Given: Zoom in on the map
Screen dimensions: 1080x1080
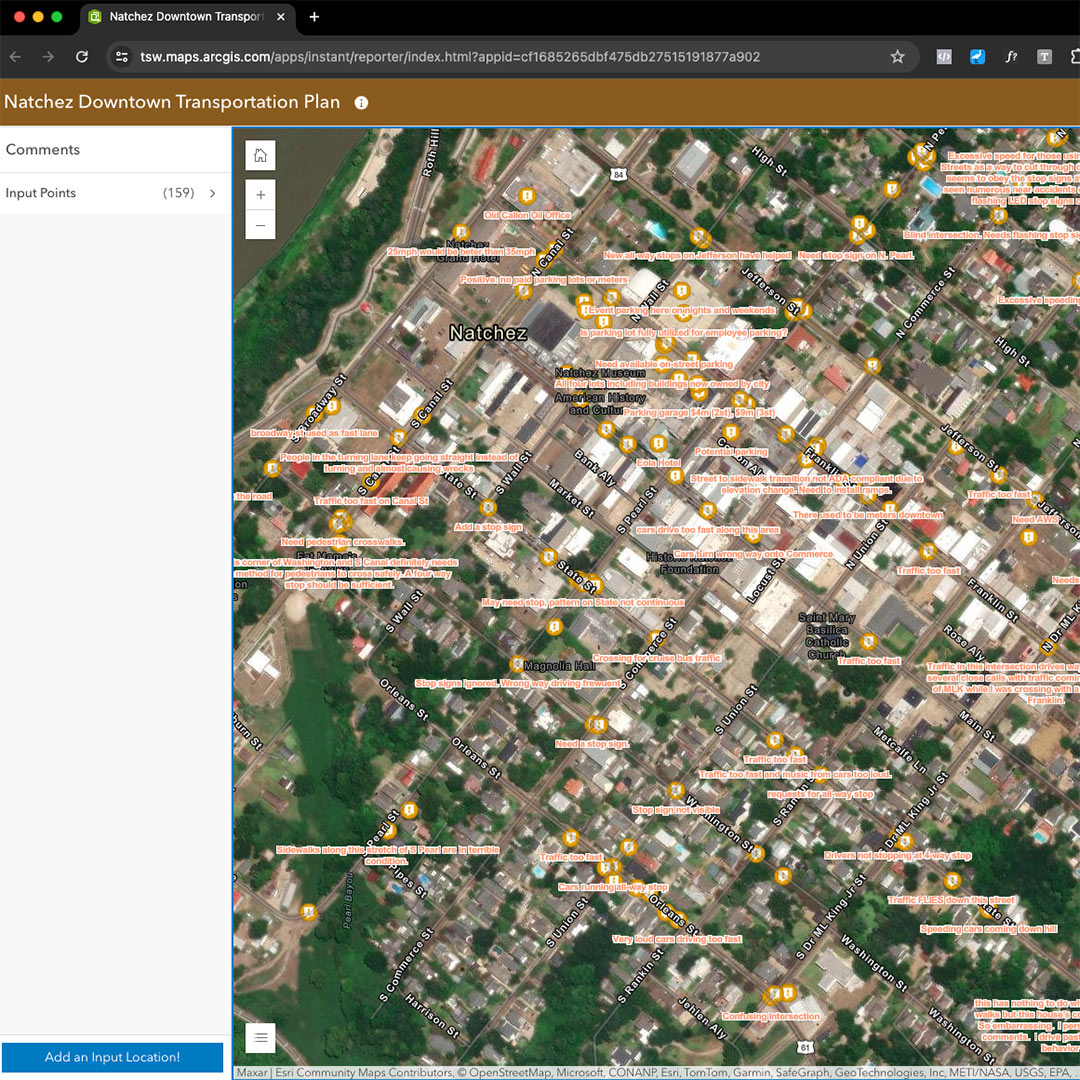Looking at the screenshot, I should tap(260, 195).
